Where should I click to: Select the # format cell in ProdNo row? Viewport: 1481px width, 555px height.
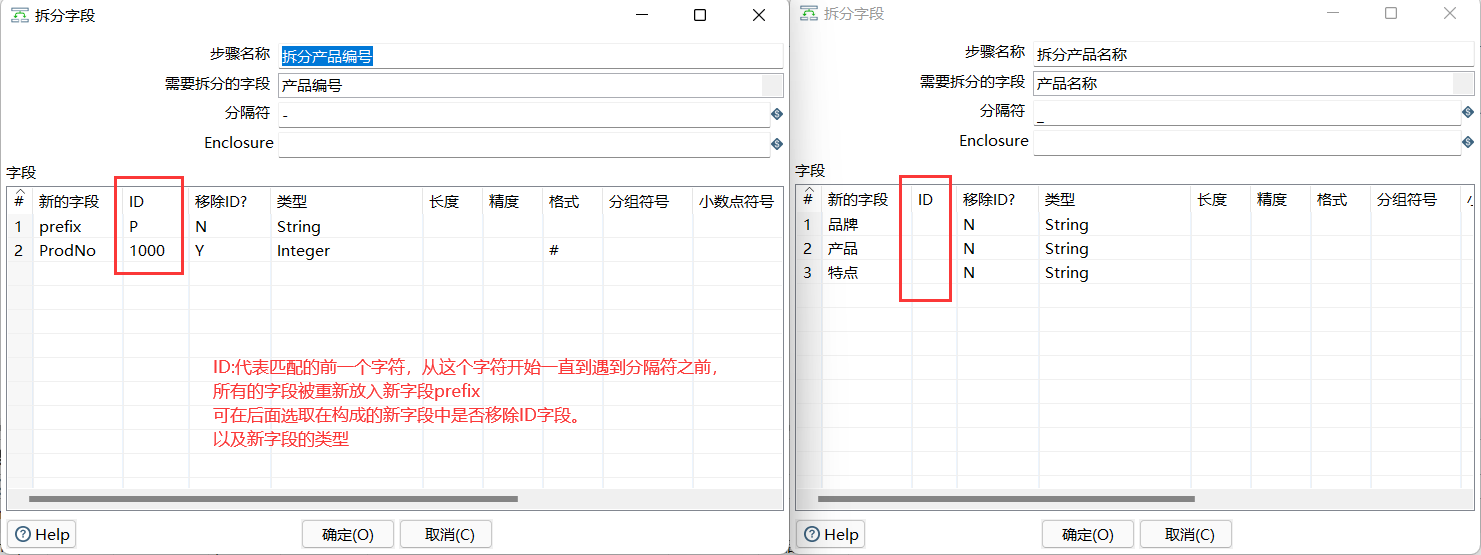click(573, 251)
